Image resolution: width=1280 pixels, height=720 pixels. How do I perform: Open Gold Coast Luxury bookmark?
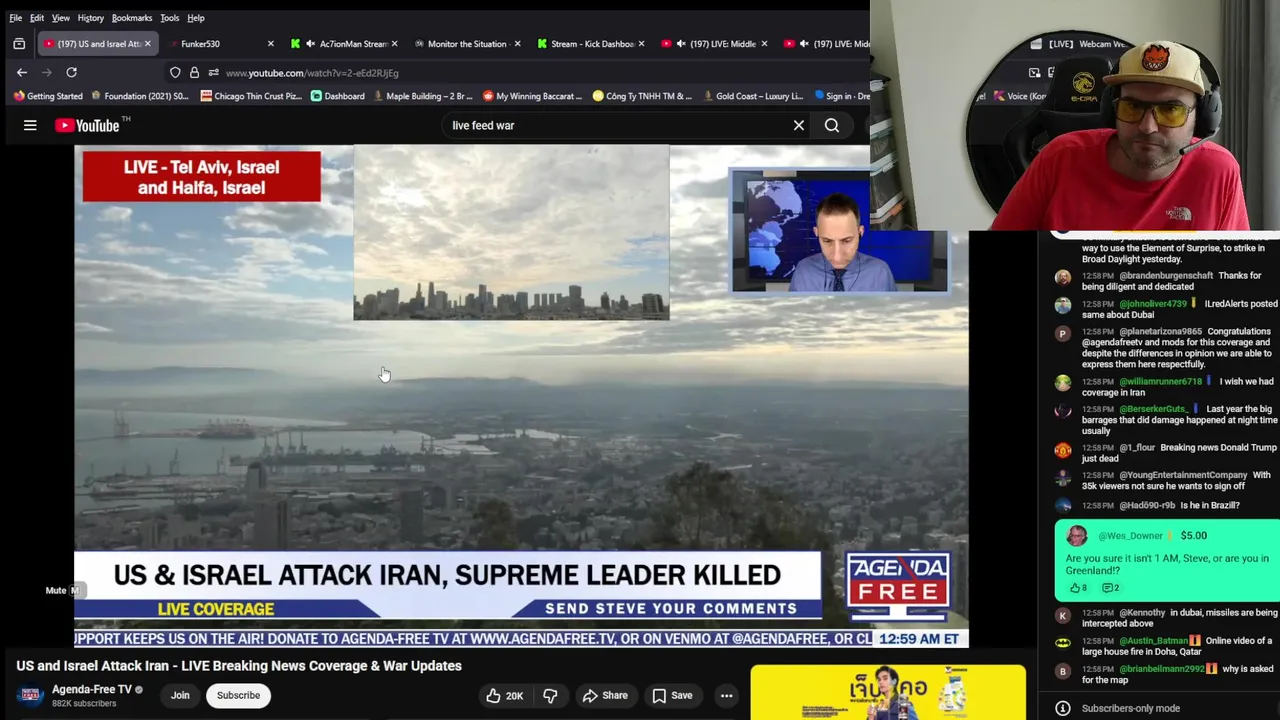pyautogui.click(x=754, y=96)
